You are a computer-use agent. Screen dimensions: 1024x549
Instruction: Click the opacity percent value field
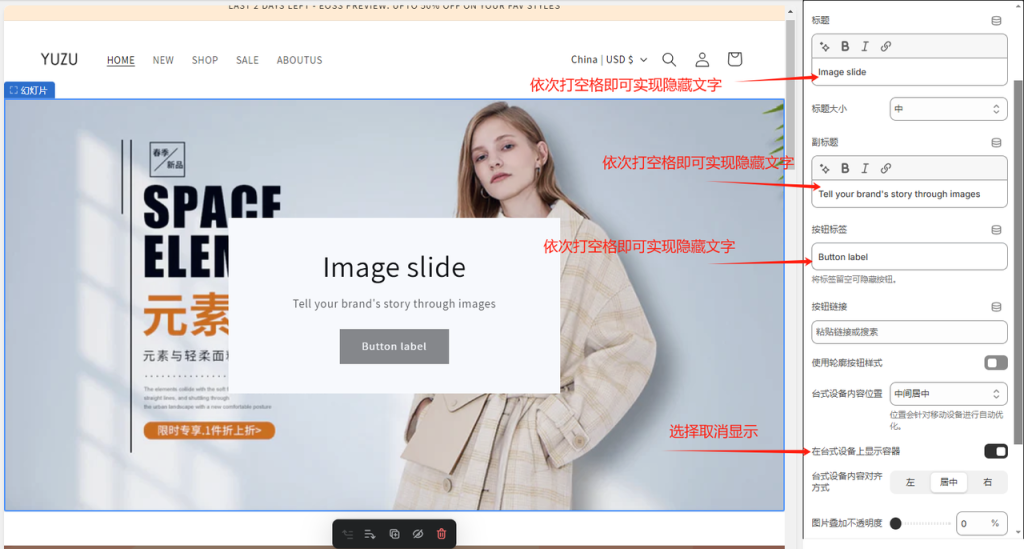981,523
